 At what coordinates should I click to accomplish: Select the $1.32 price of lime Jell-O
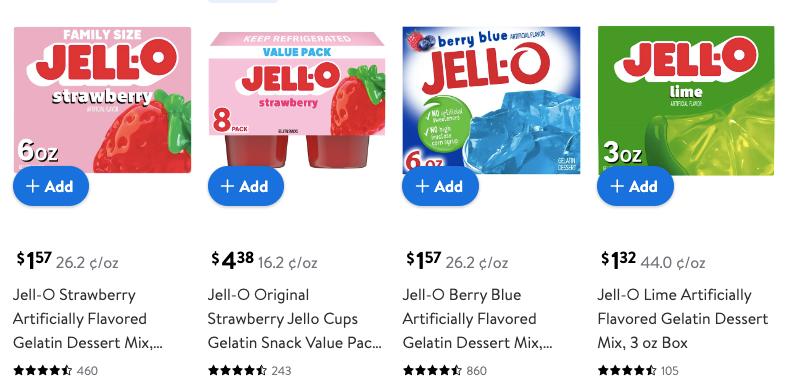619,261
